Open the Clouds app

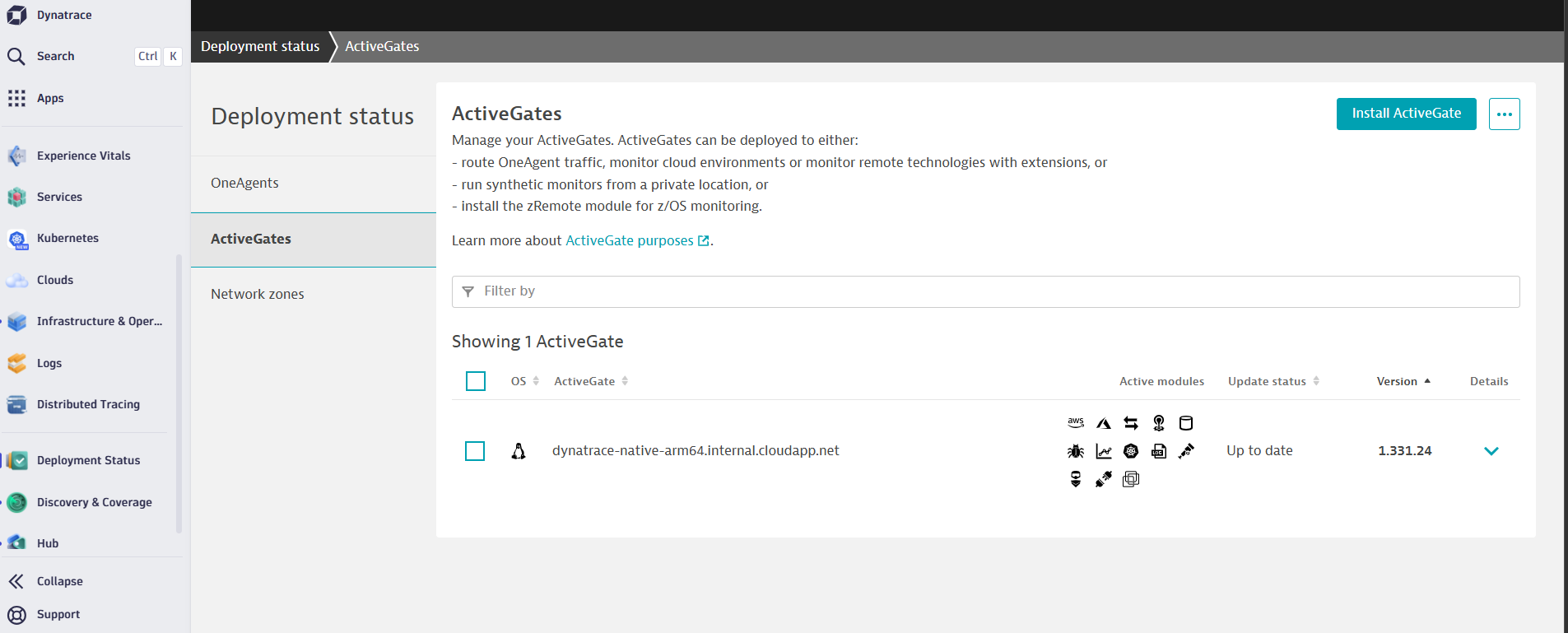(x=55, y=280)
